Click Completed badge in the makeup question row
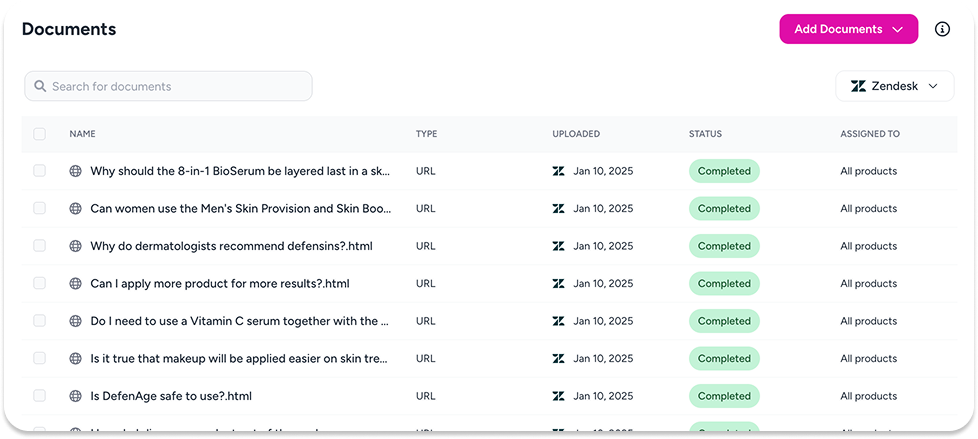Image resolution: width=978 pixels, height=439 pixels. [724, 359]
